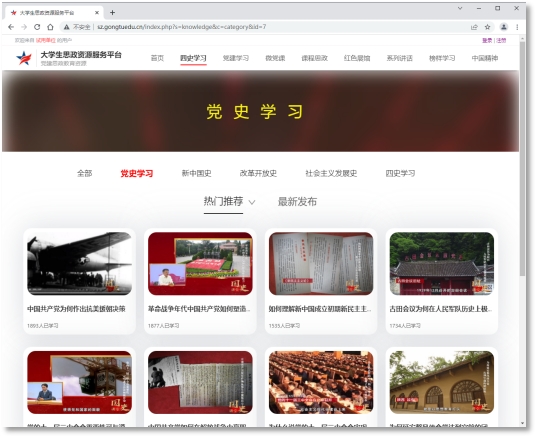Open the tab search chevron in title bar
Image resolution: width=535 pixels, height=437 pixels.
[460, 8]
